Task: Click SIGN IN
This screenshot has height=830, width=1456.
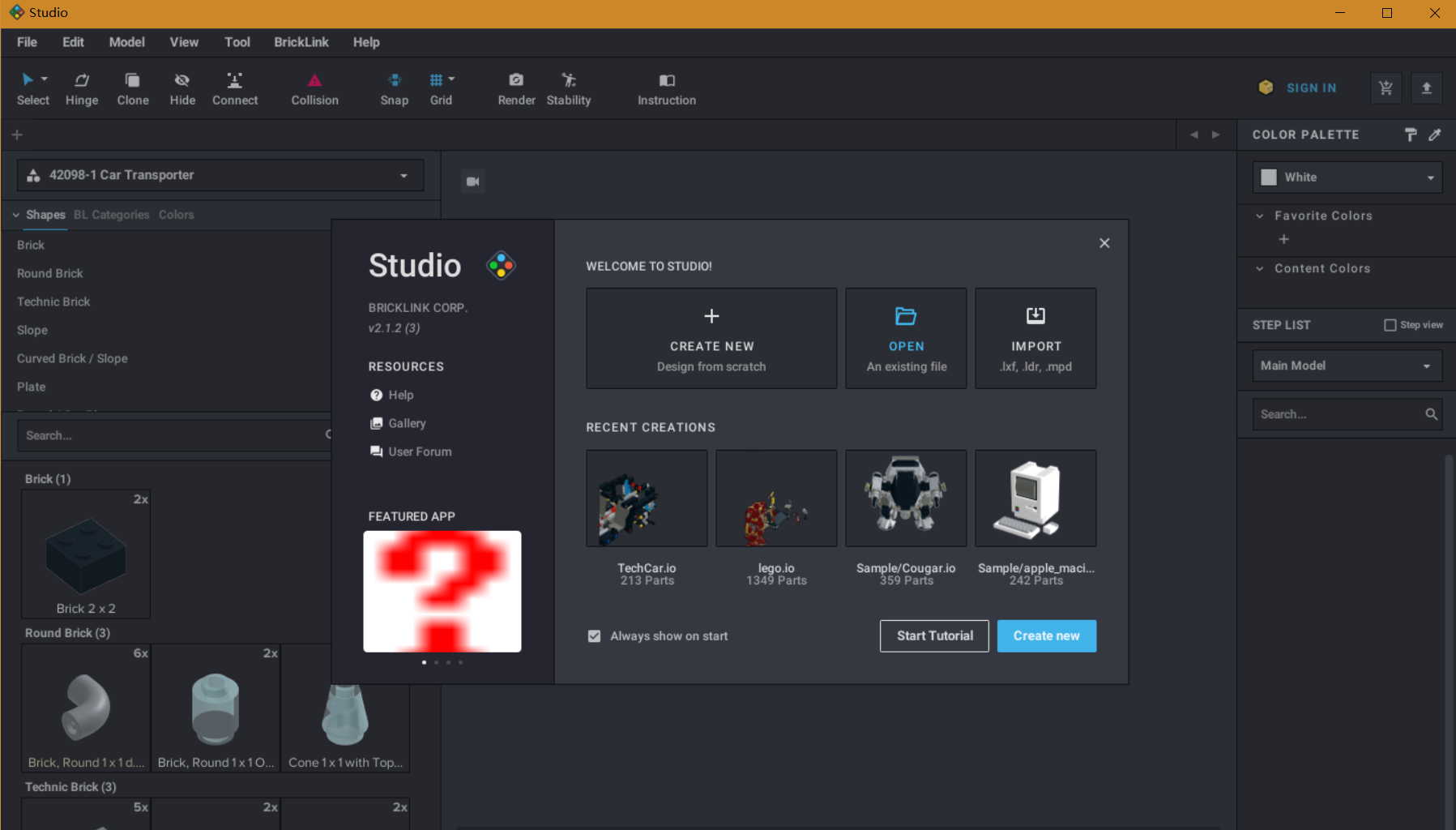Action: coord(1311,88)
